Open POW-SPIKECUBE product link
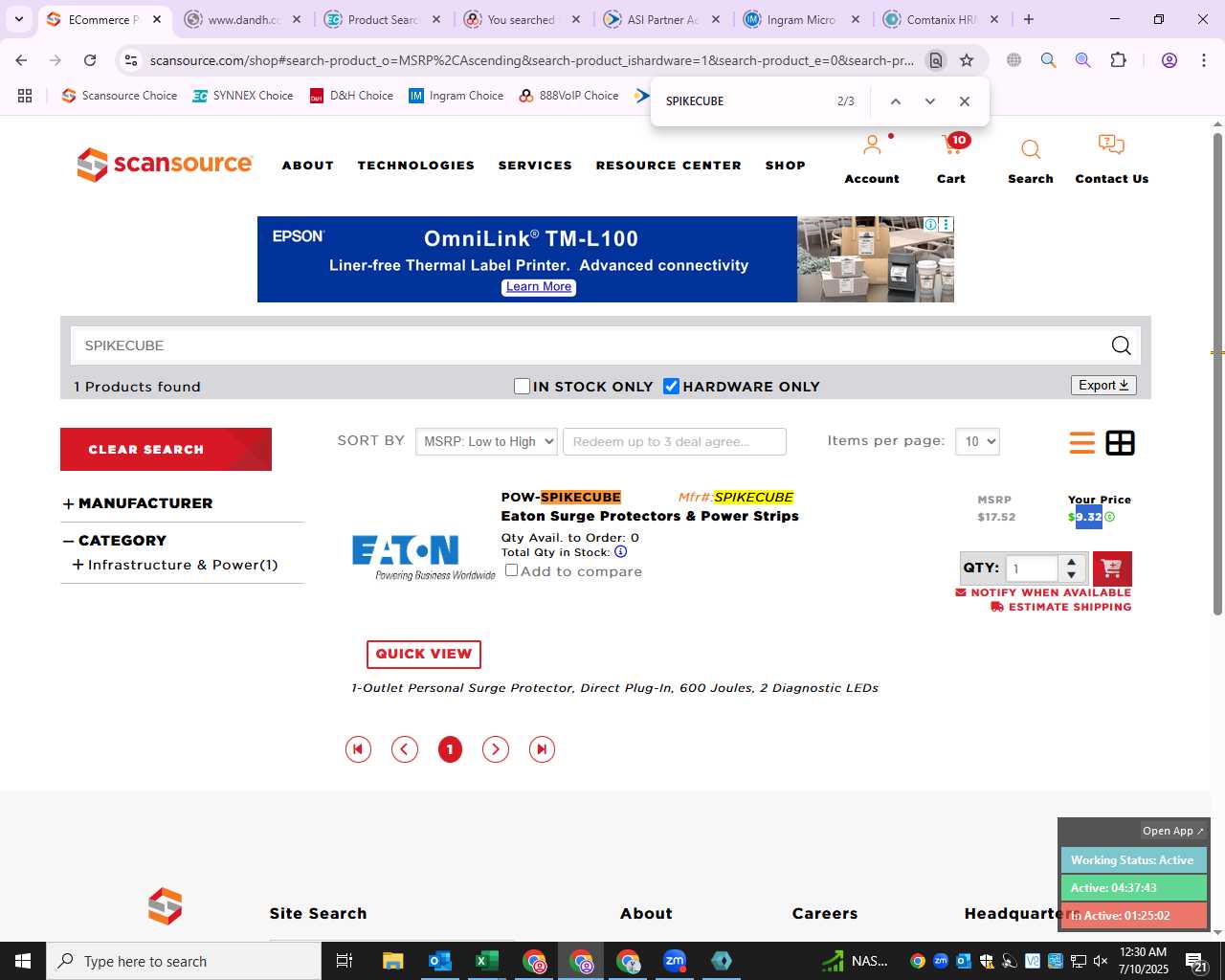Viewport: 1225px width, 980px height. coord(561,497)
